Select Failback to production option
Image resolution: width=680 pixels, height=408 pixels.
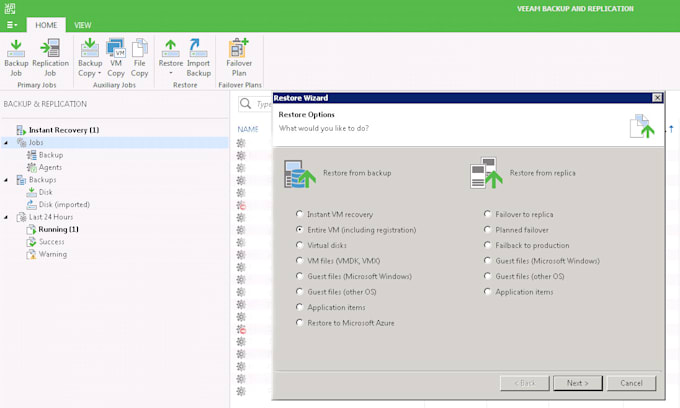(x=487, y=245)
